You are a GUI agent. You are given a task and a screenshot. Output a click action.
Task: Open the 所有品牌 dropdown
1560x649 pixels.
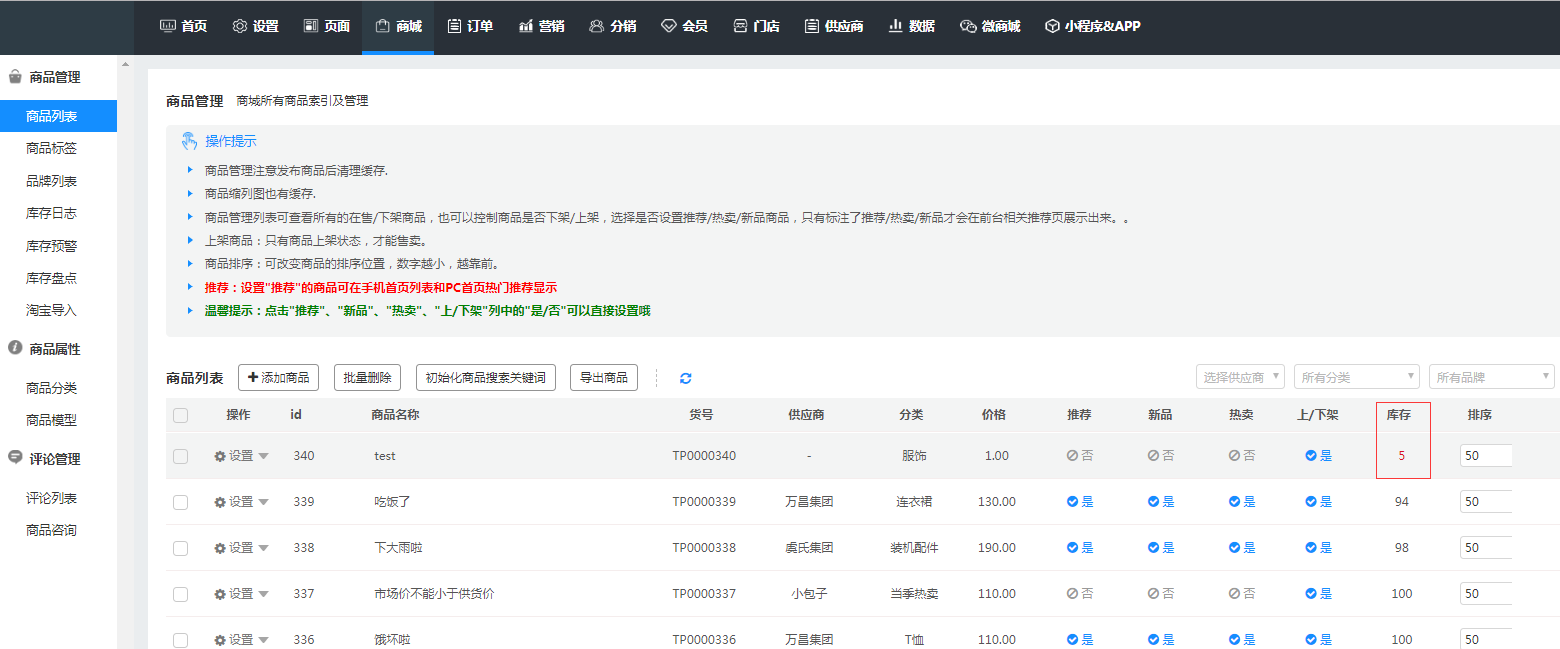click(x=1491, y=377)
